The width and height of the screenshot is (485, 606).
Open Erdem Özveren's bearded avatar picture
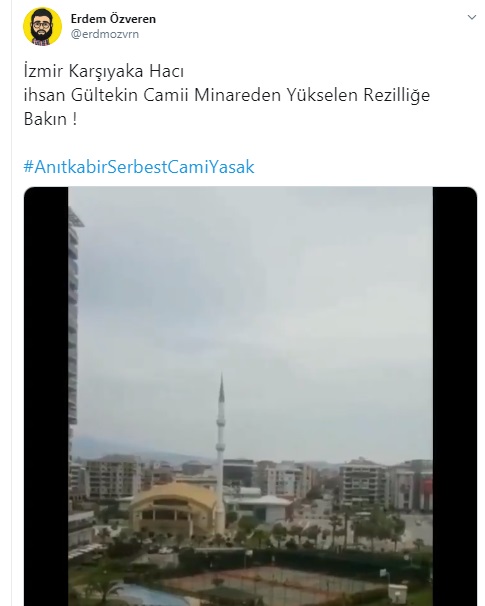[x=42, y=26]
